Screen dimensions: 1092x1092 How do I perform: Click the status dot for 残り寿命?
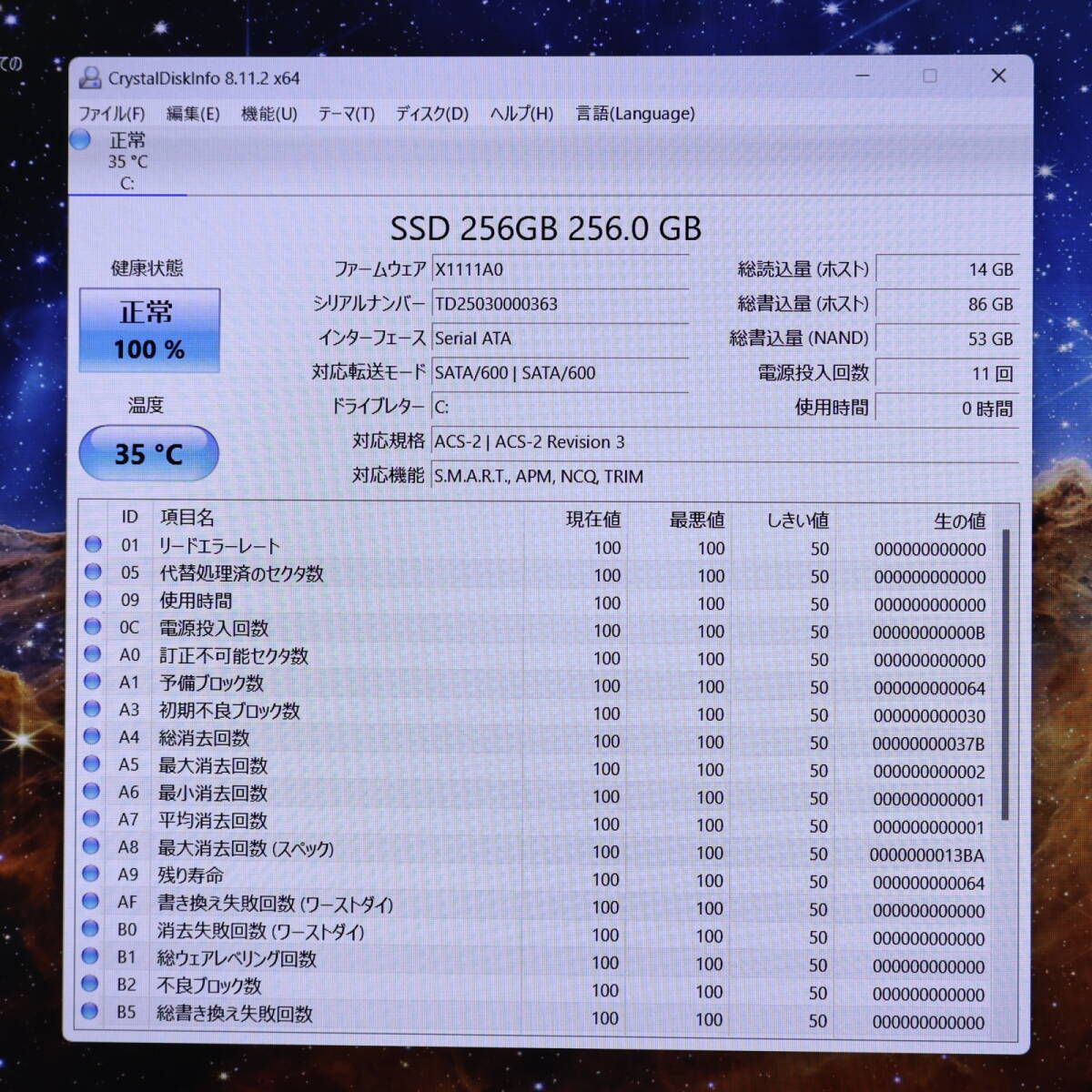click(x=91, y=873)
